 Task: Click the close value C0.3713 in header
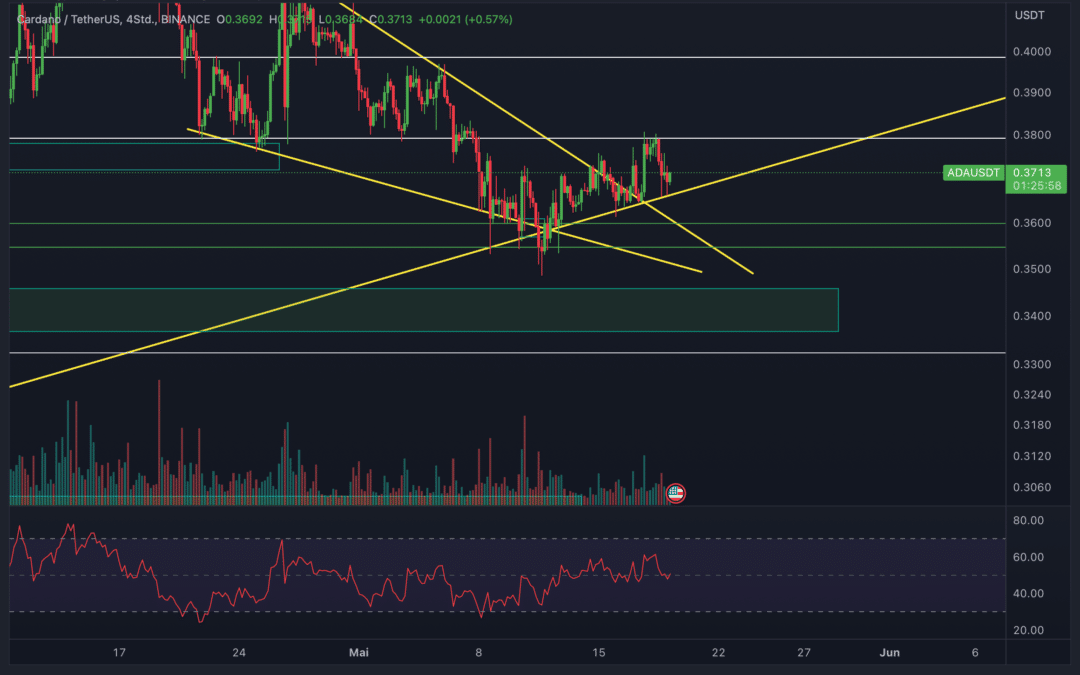[391, 19]
